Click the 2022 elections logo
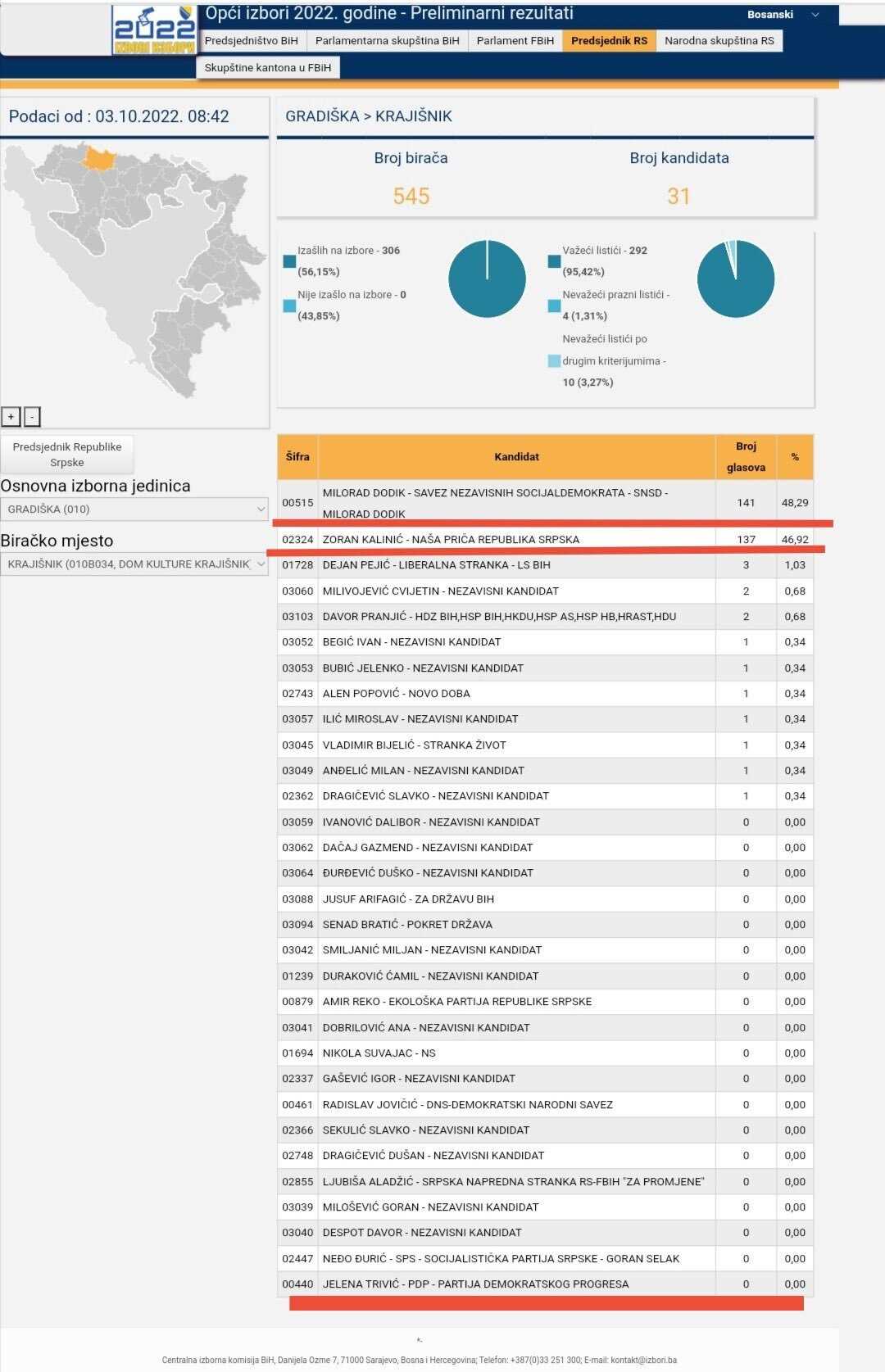 [154, 31]
